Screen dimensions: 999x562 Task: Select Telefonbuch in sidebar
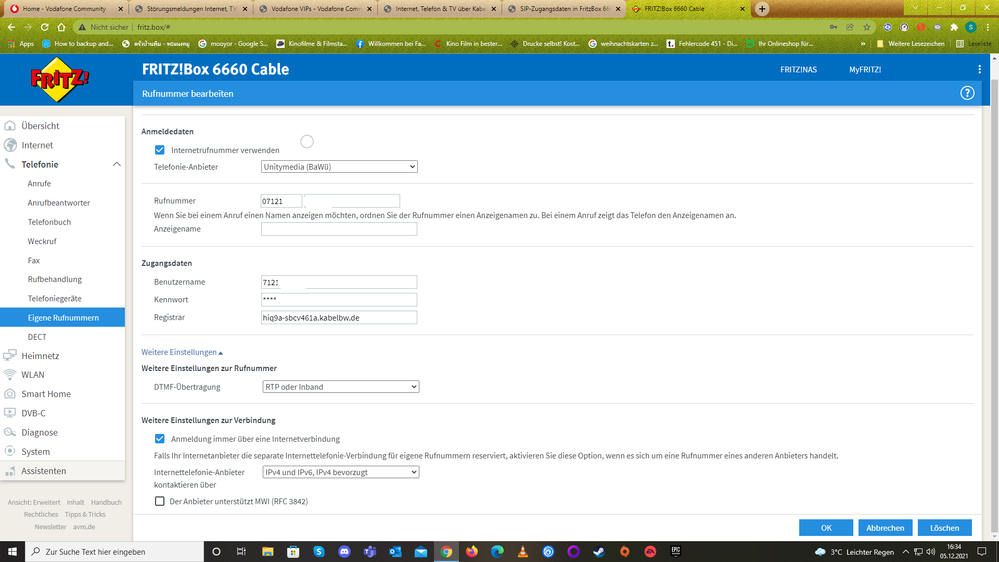49,222
